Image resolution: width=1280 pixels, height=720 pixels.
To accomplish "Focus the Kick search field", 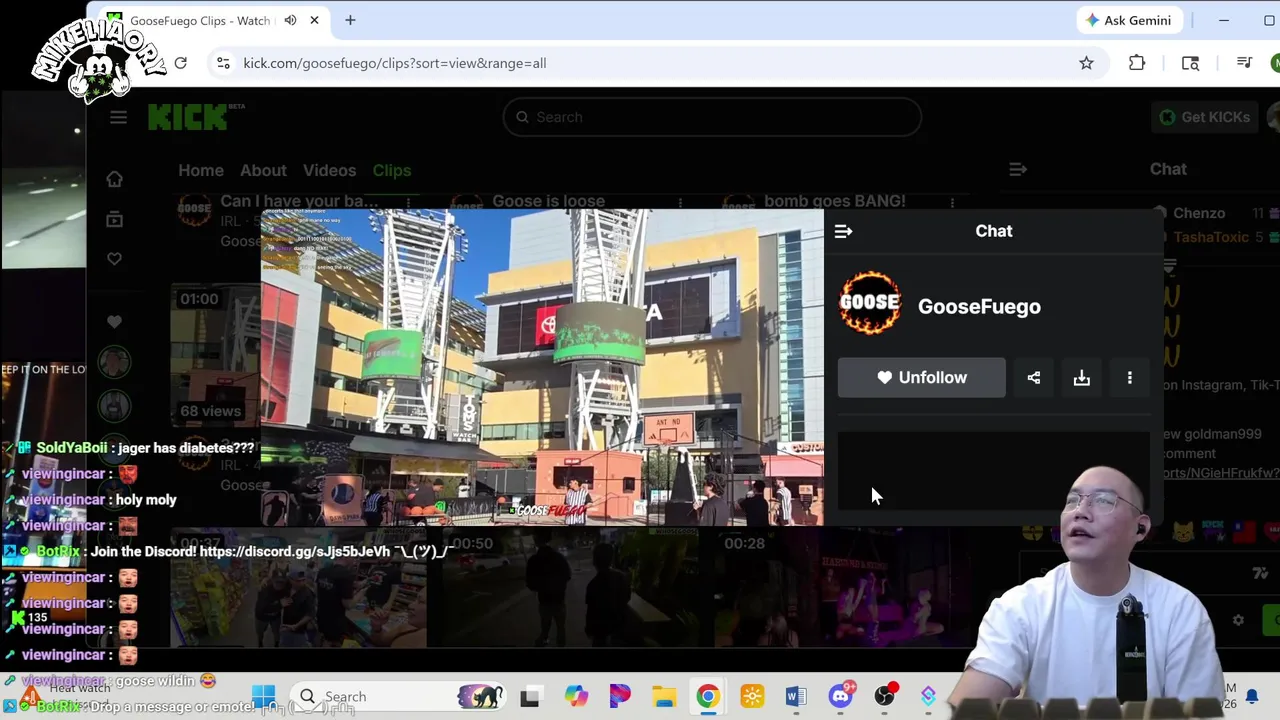I will 712,117.
